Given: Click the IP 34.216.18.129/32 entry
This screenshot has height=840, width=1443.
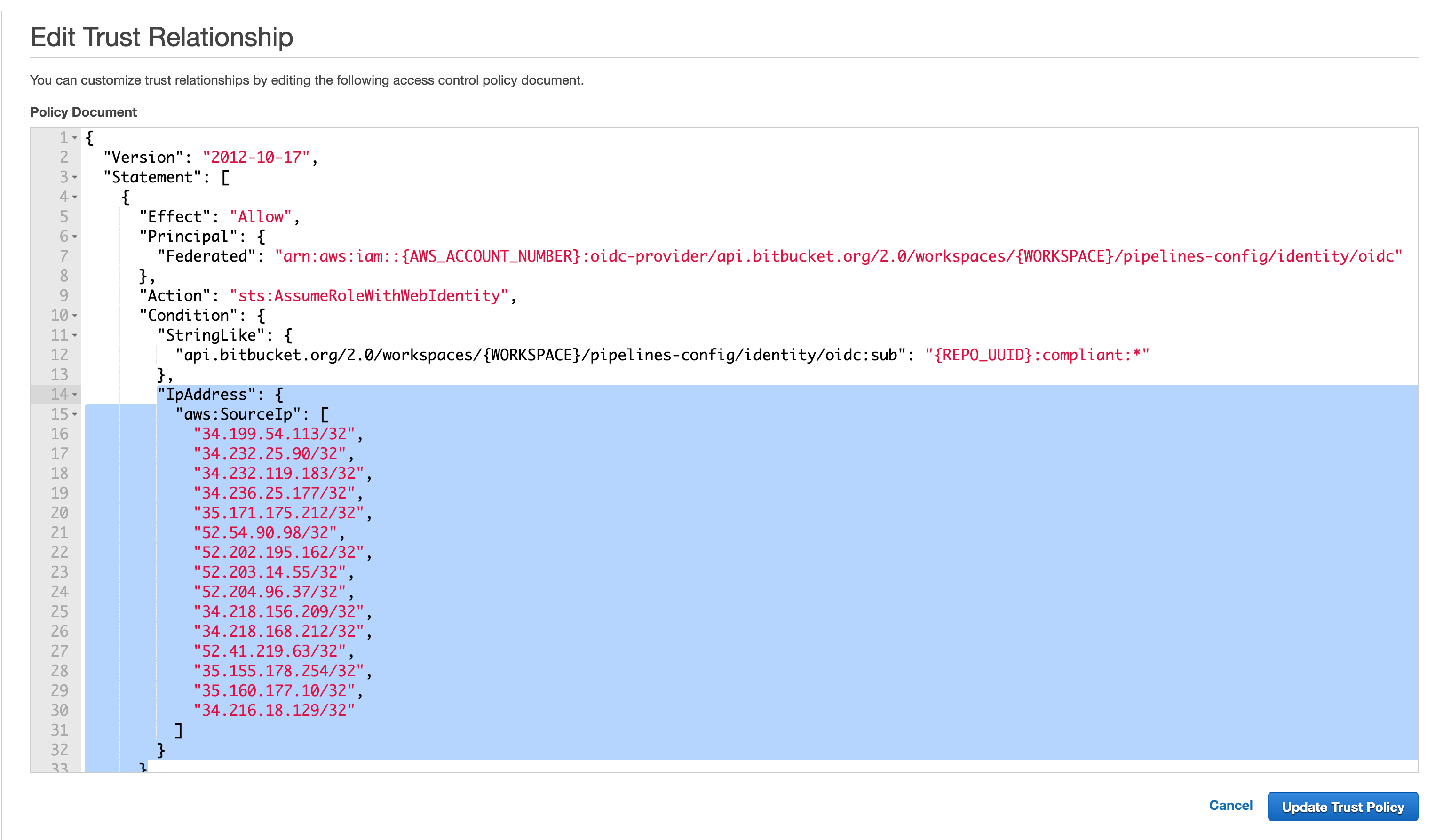Looking at the screenshot, I should (274, 711).
